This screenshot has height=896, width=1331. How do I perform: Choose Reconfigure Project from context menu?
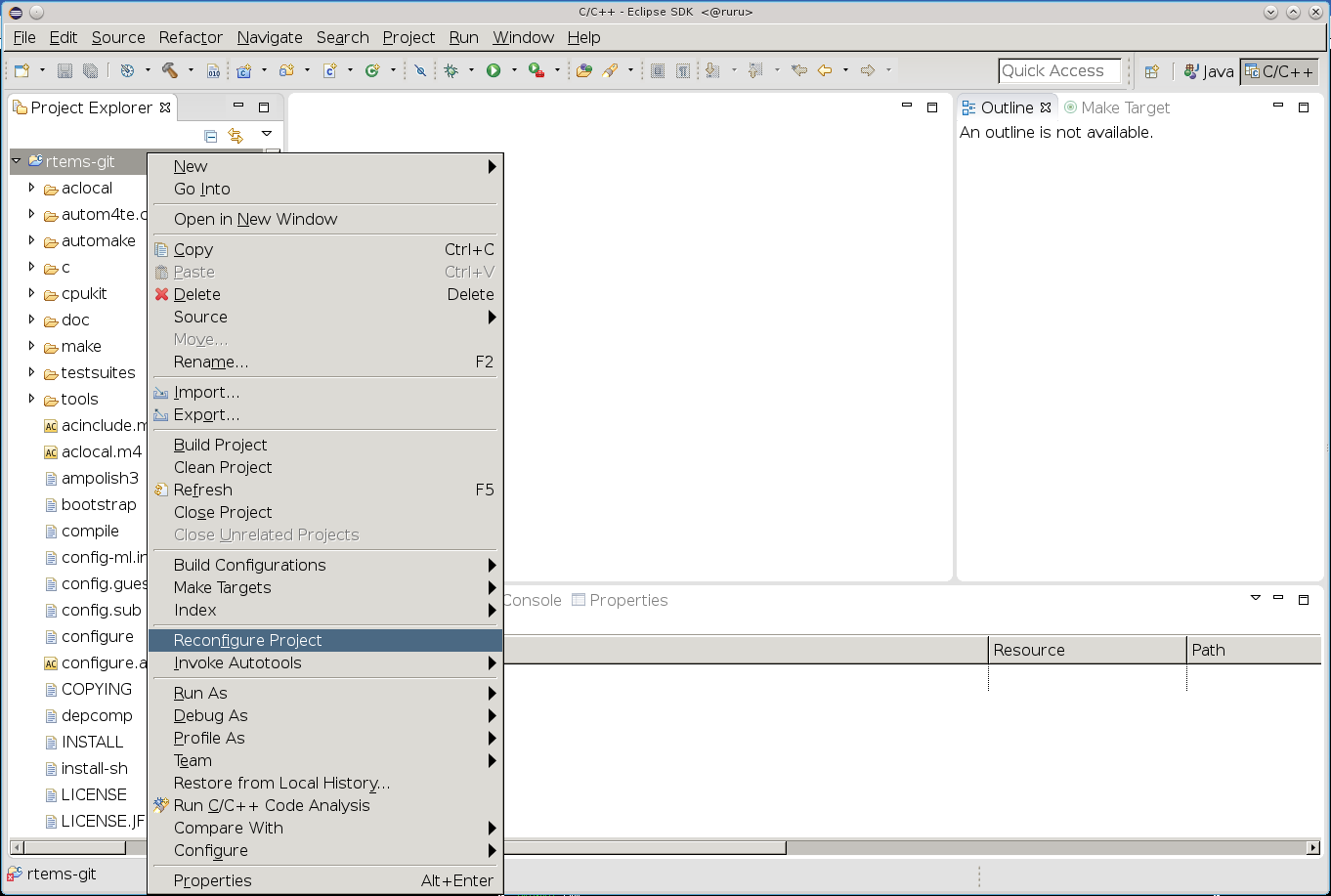[247, 640]
